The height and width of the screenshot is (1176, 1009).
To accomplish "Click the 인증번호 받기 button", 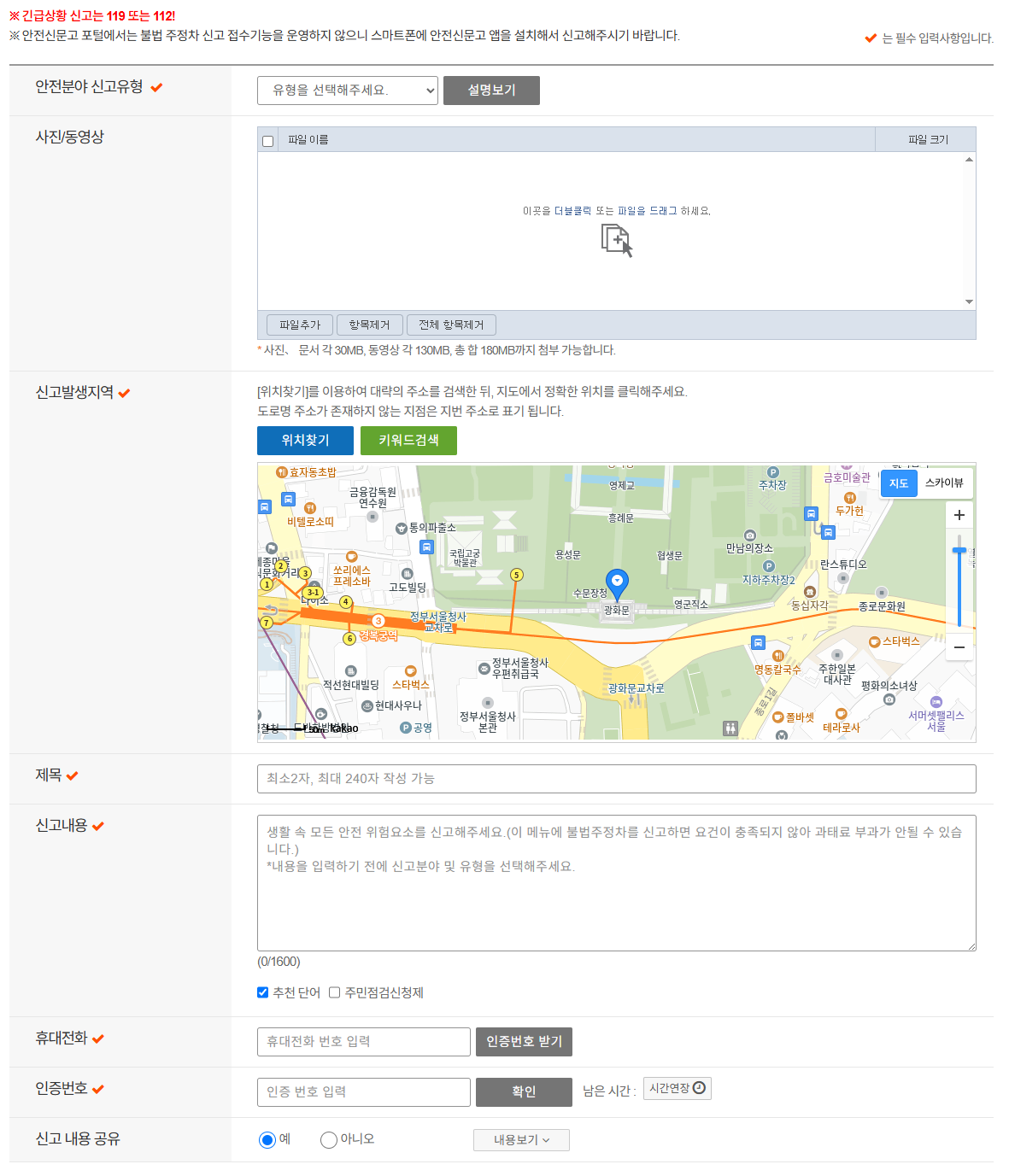I will [x=524, y=1042].
